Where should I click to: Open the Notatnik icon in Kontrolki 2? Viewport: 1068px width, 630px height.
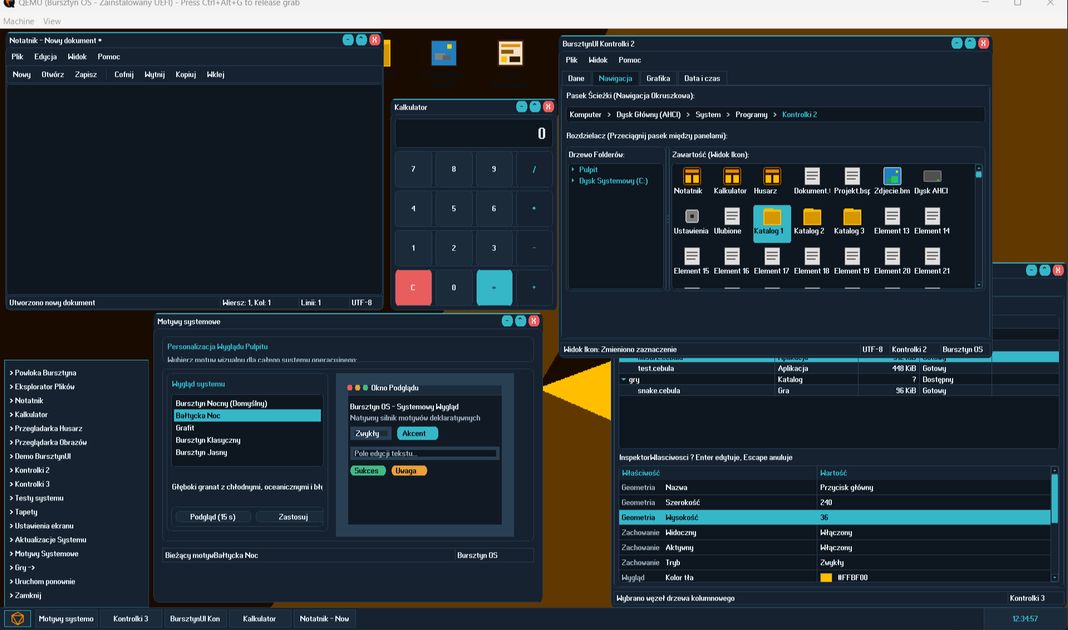point(691,181)
